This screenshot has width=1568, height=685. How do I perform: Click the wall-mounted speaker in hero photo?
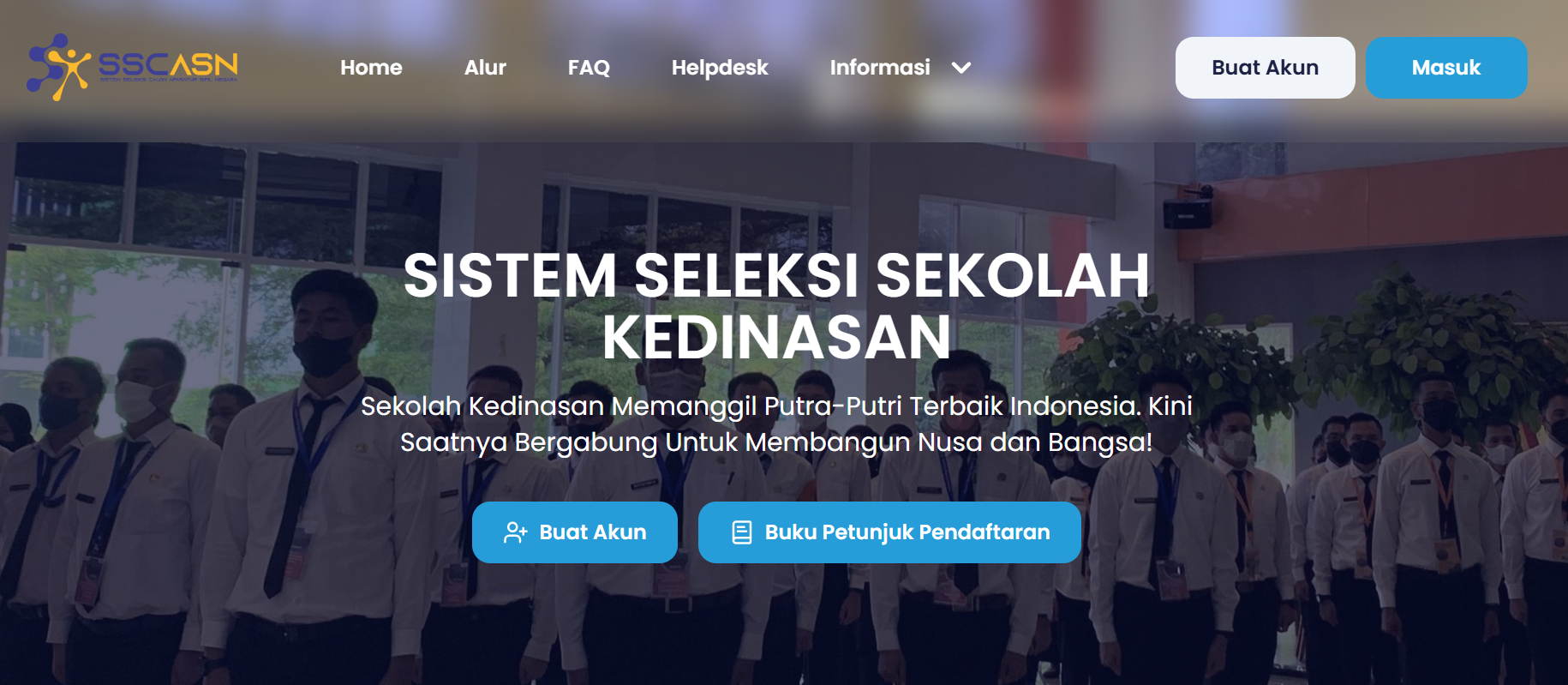point(1188,209)
